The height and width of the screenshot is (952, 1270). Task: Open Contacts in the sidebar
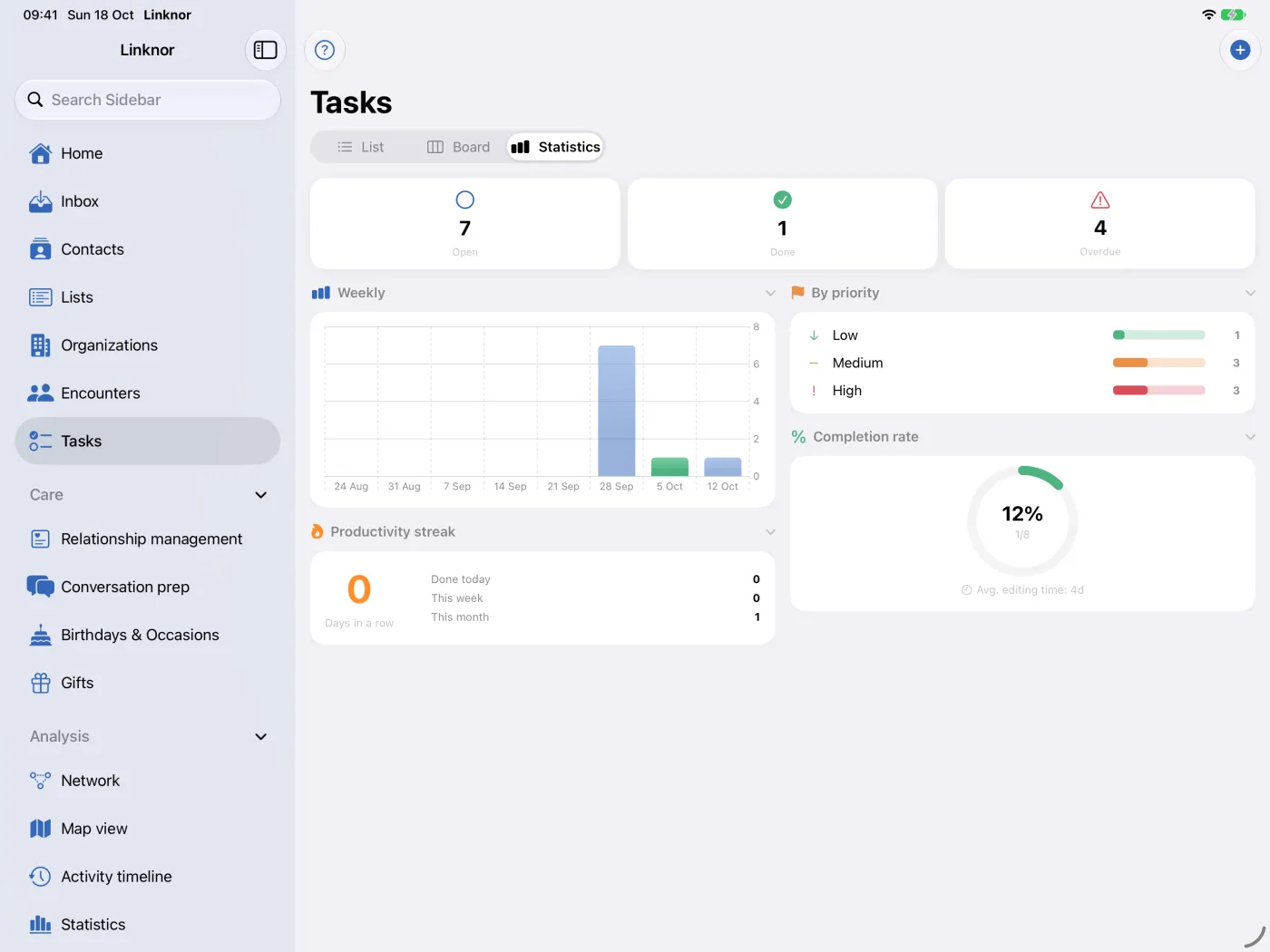coord(148,249)
